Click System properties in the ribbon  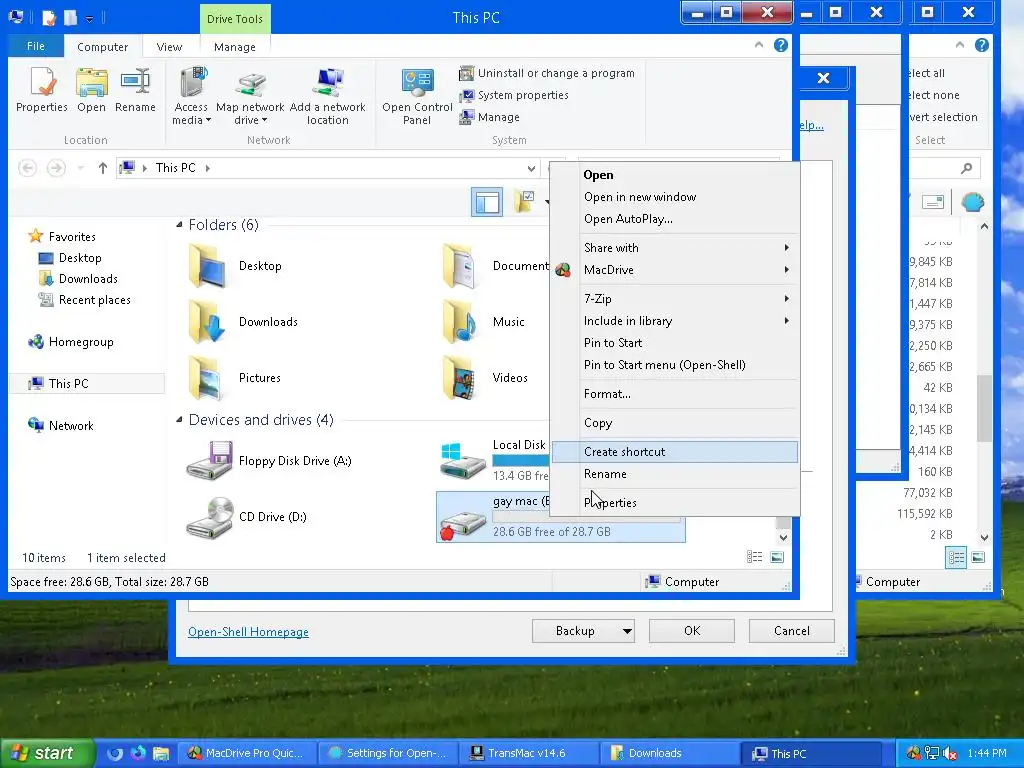click(513, 95)
